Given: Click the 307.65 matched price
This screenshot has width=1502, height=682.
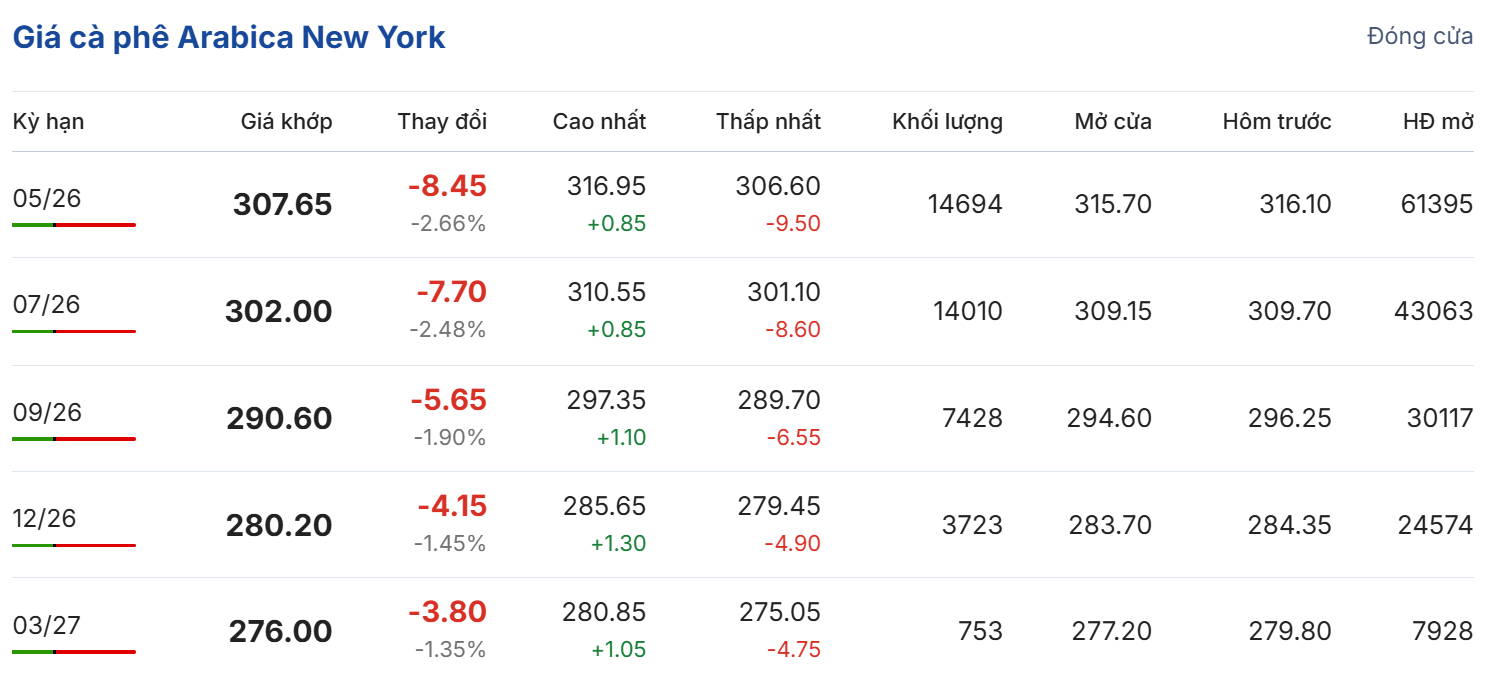Looking at the screenshot, I should [282, 205].
